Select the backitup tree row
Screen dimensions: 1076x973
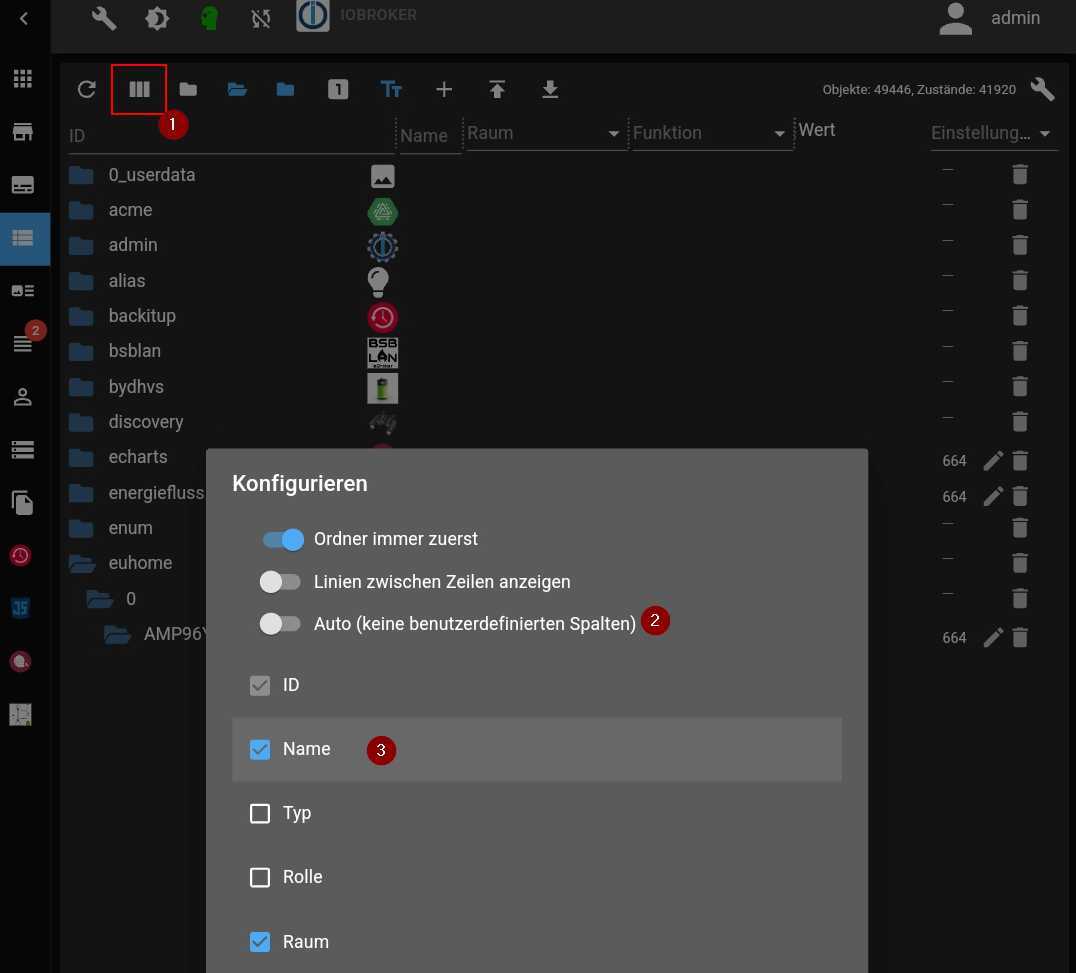[563, 316]
